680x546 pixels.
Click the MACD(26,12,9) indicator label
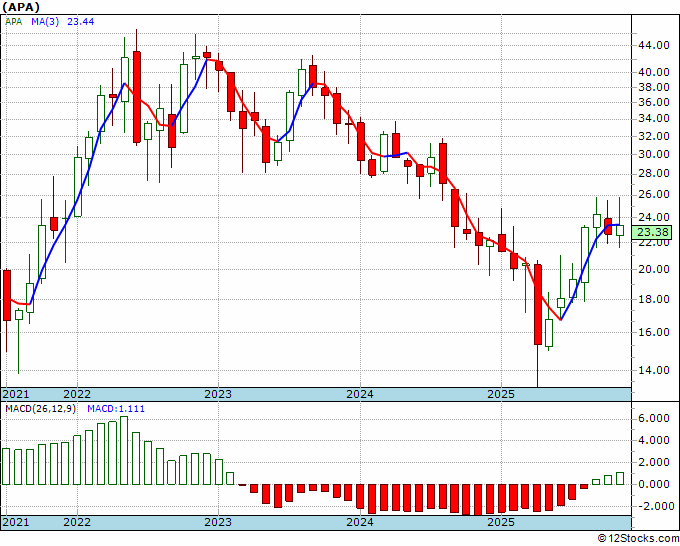point(40,409)
